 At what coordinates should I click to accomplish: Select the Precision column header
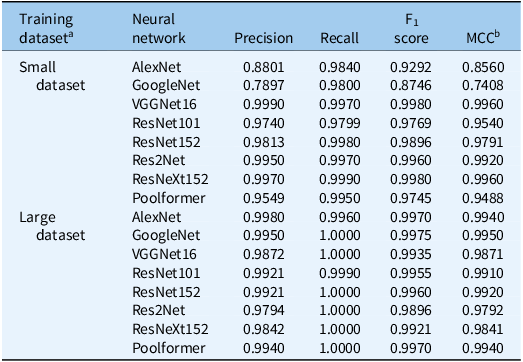click(x=264, y=38)
